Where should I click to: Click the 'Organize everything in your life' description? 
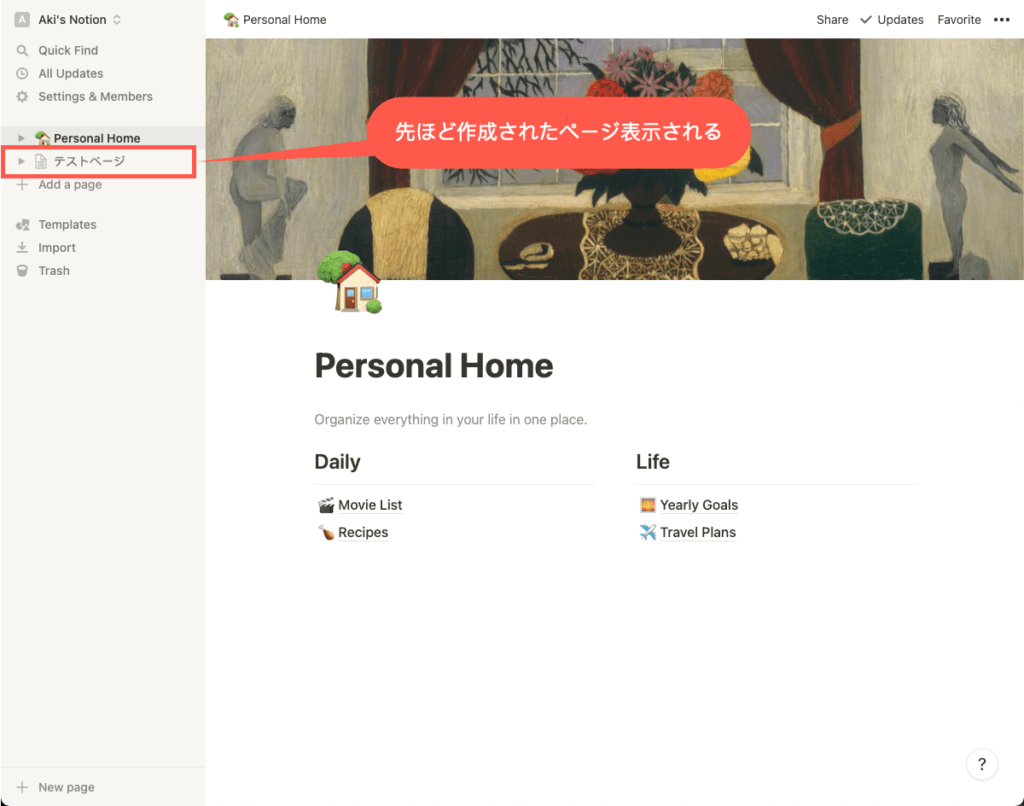point(451,420)
